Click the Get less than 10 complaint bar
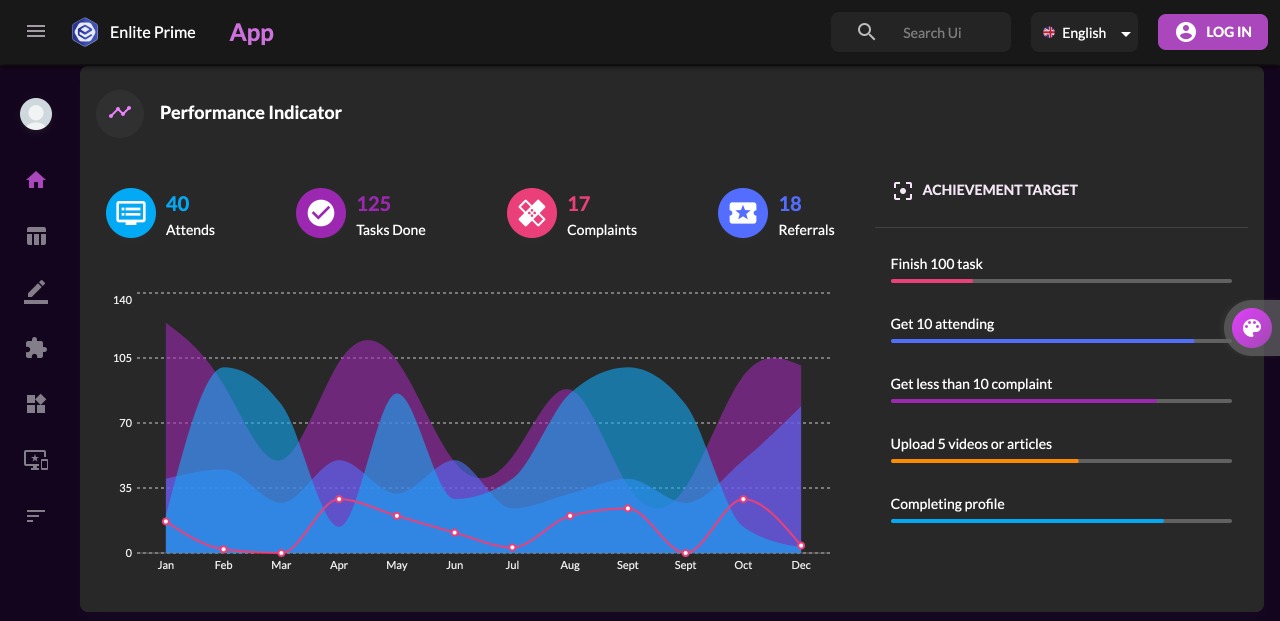1280x621 pixels. tap(1061, 401)
